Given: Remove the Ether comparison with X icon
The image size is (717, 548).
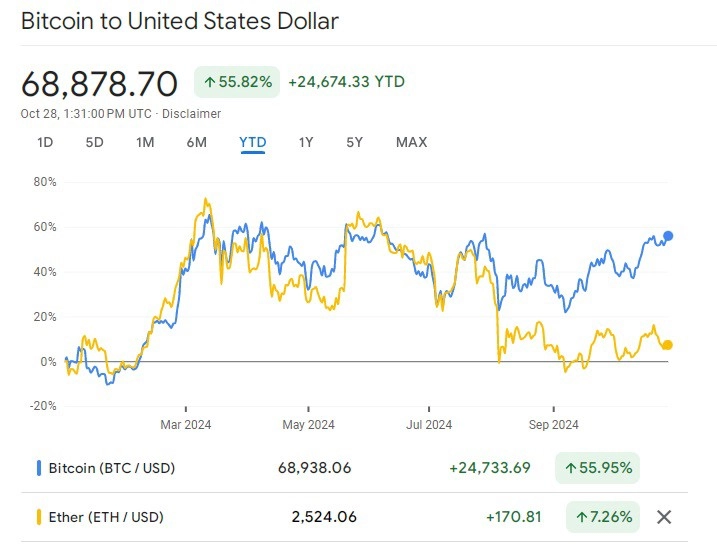Looking at the screenshot, I should 664,517.
